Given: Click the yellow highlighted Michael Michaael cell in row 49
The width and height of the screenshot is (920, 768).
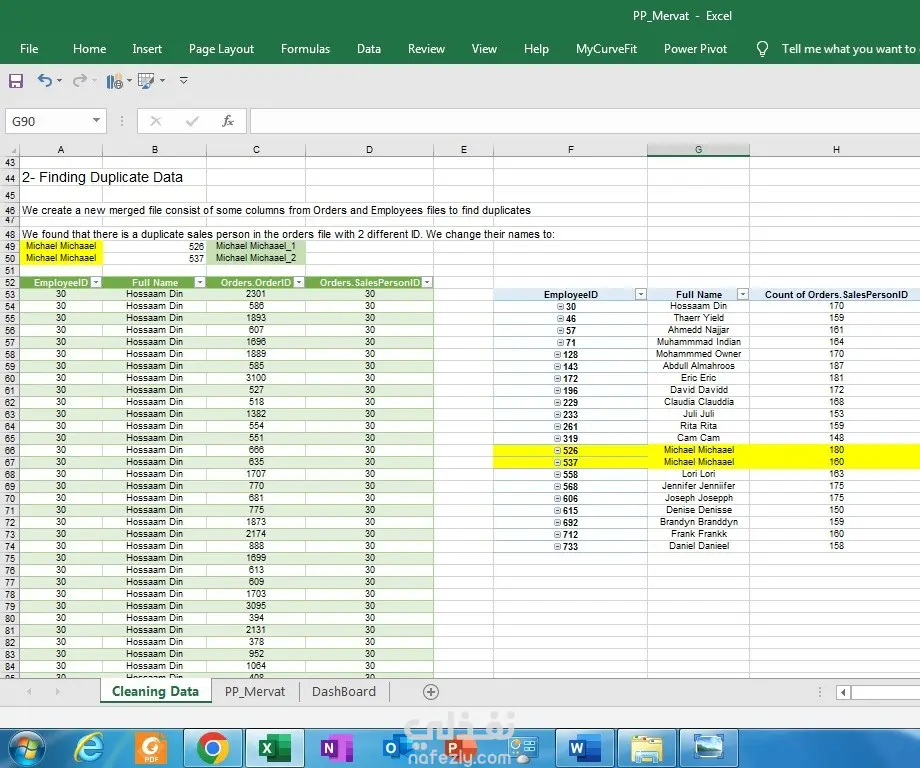Looking at the screenshot, I should pos(61,246).
